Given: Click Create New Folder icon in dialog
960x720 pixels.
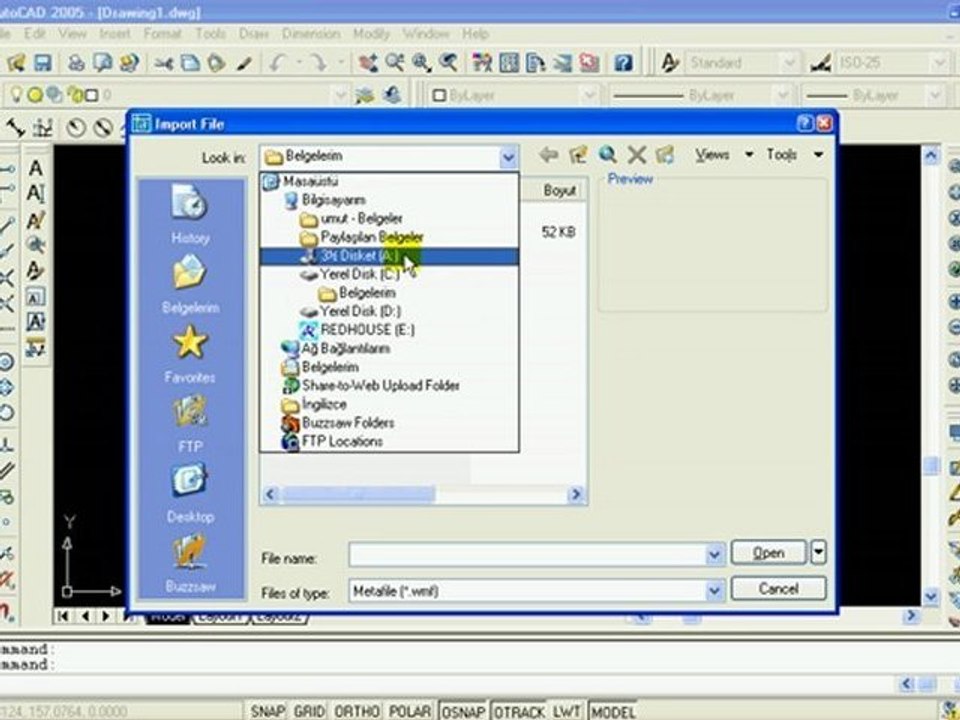Looking at the screenshot, I should click(x=665, y=154).
